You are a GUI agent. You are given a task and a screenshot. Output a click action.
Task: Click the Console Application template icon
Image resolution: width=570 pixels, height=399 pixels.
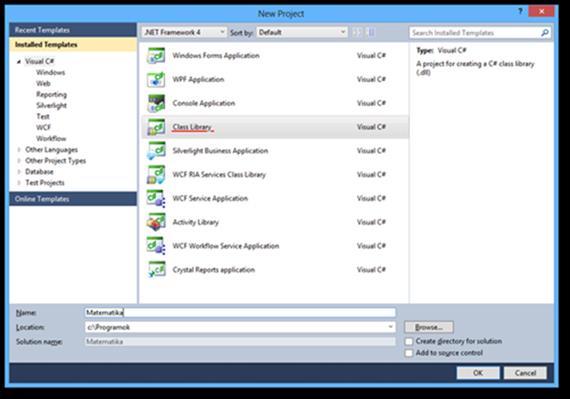(x=156, y=103)
